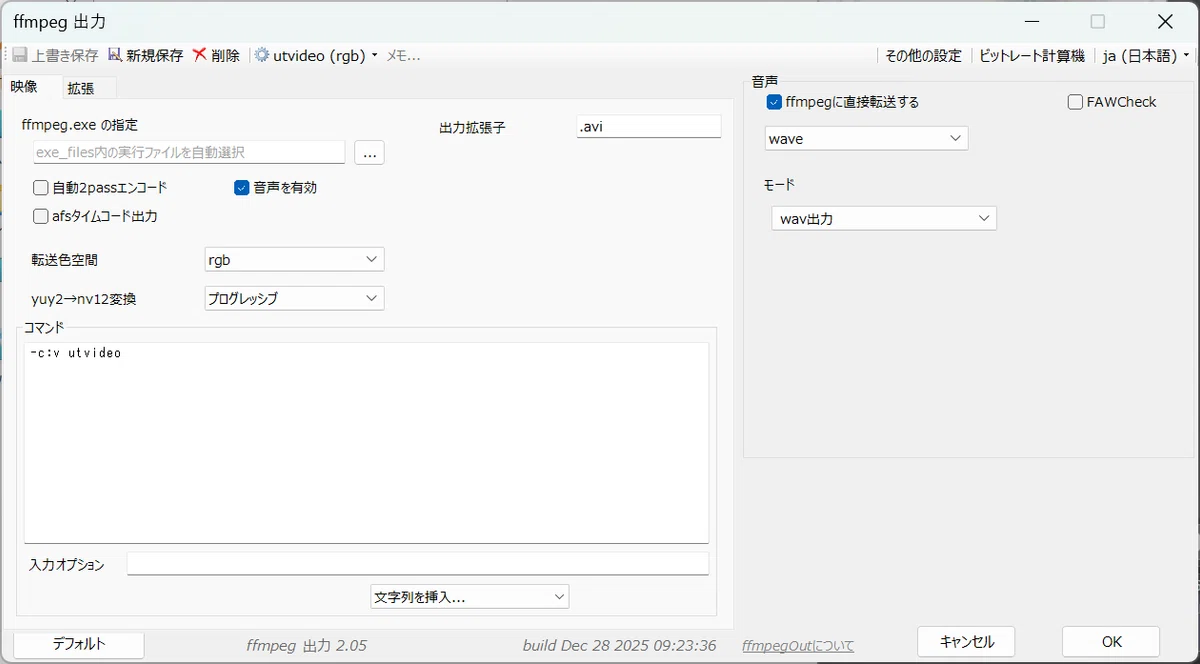Open the ja (日本語) language menu
The image size is (1200, 664).
pos(1146,56)
